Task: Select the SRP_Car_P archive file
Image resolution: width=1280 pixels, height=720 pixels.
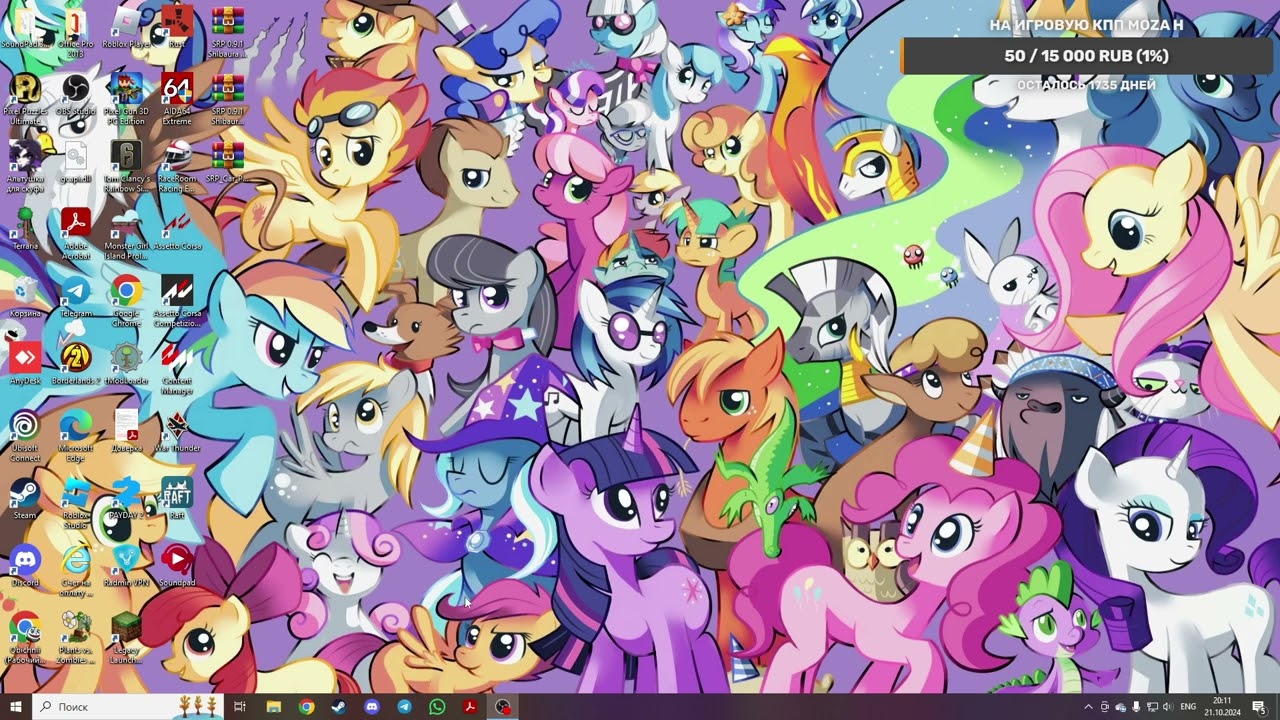Action: click(x=228, y=162)
